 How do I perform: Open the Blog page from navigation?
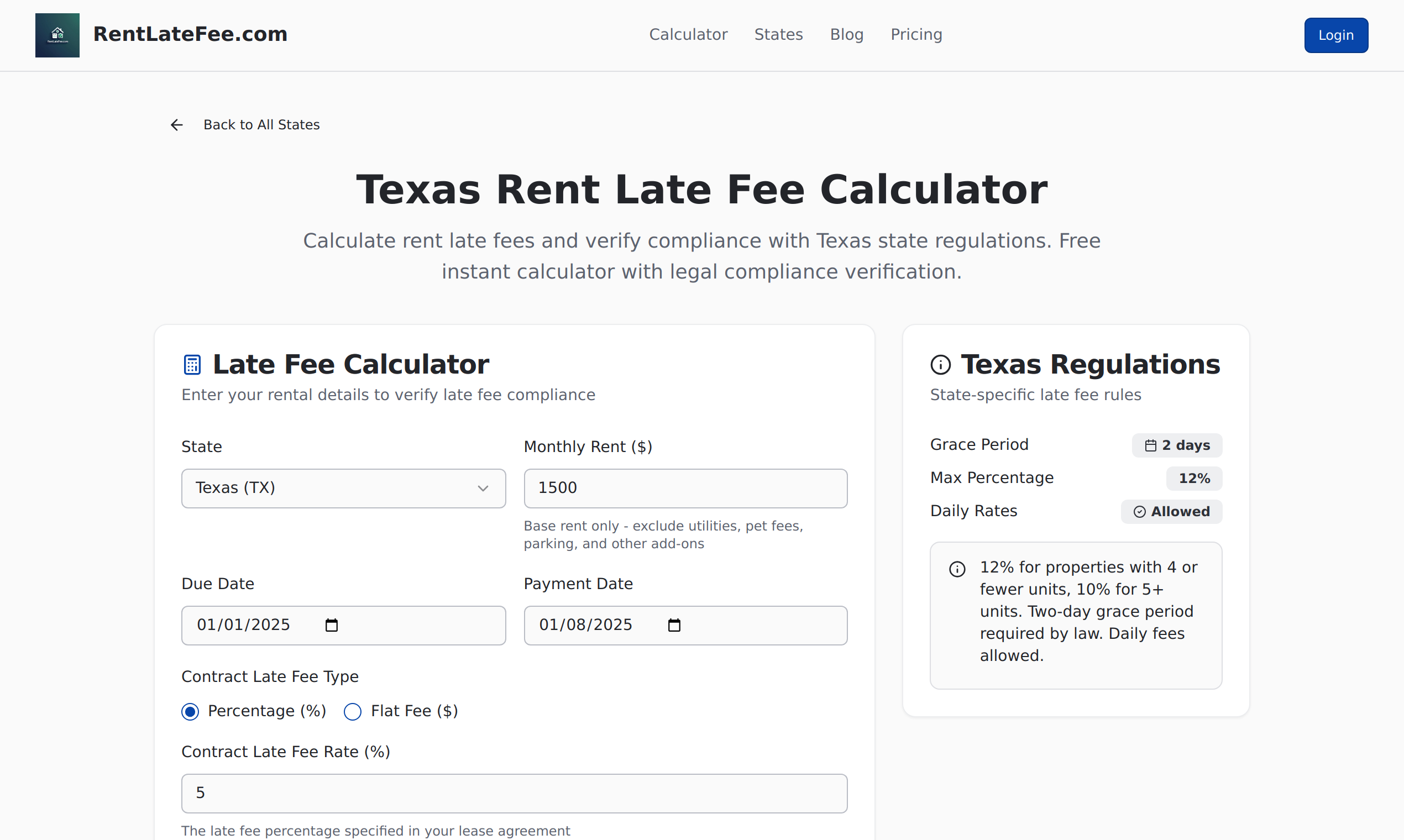[846, 34]
